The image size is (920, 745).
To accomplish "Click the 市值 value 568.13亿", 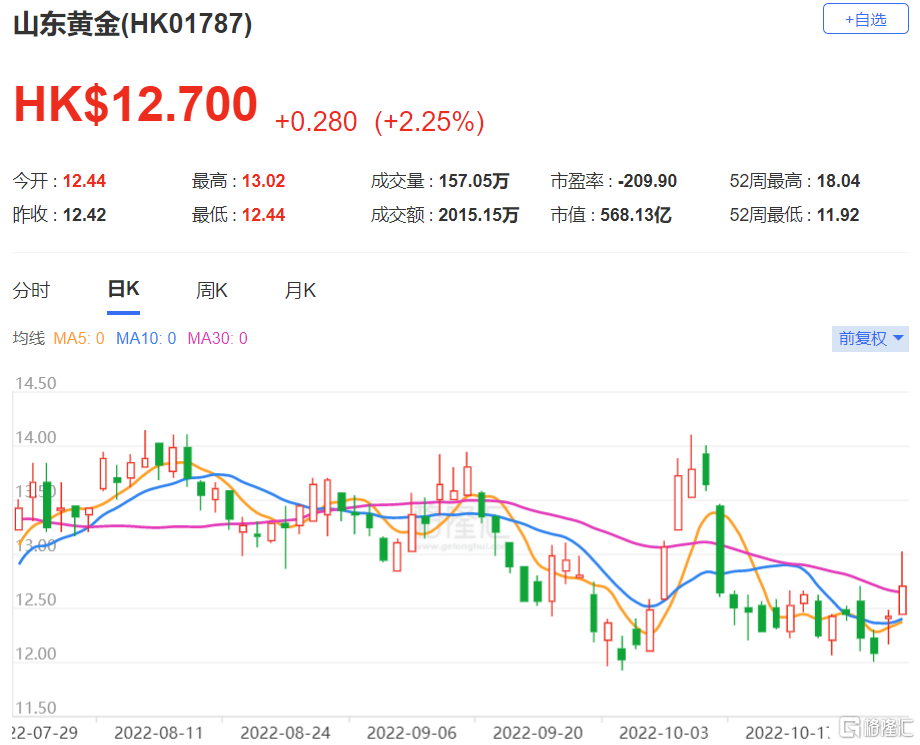I will tap(636, 215).
